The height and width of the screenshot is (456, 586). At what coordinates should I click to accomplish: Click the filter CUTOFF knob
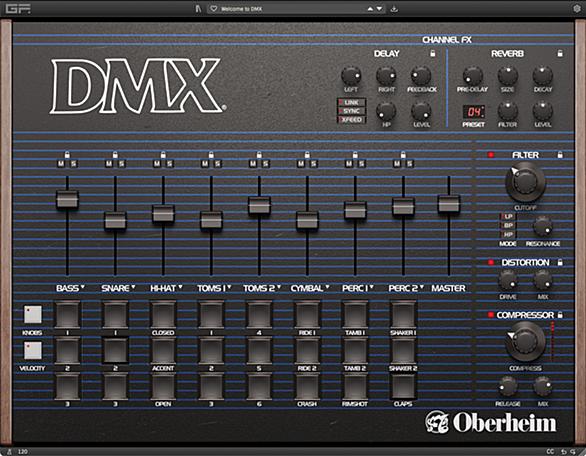click(x=525, y=183)
